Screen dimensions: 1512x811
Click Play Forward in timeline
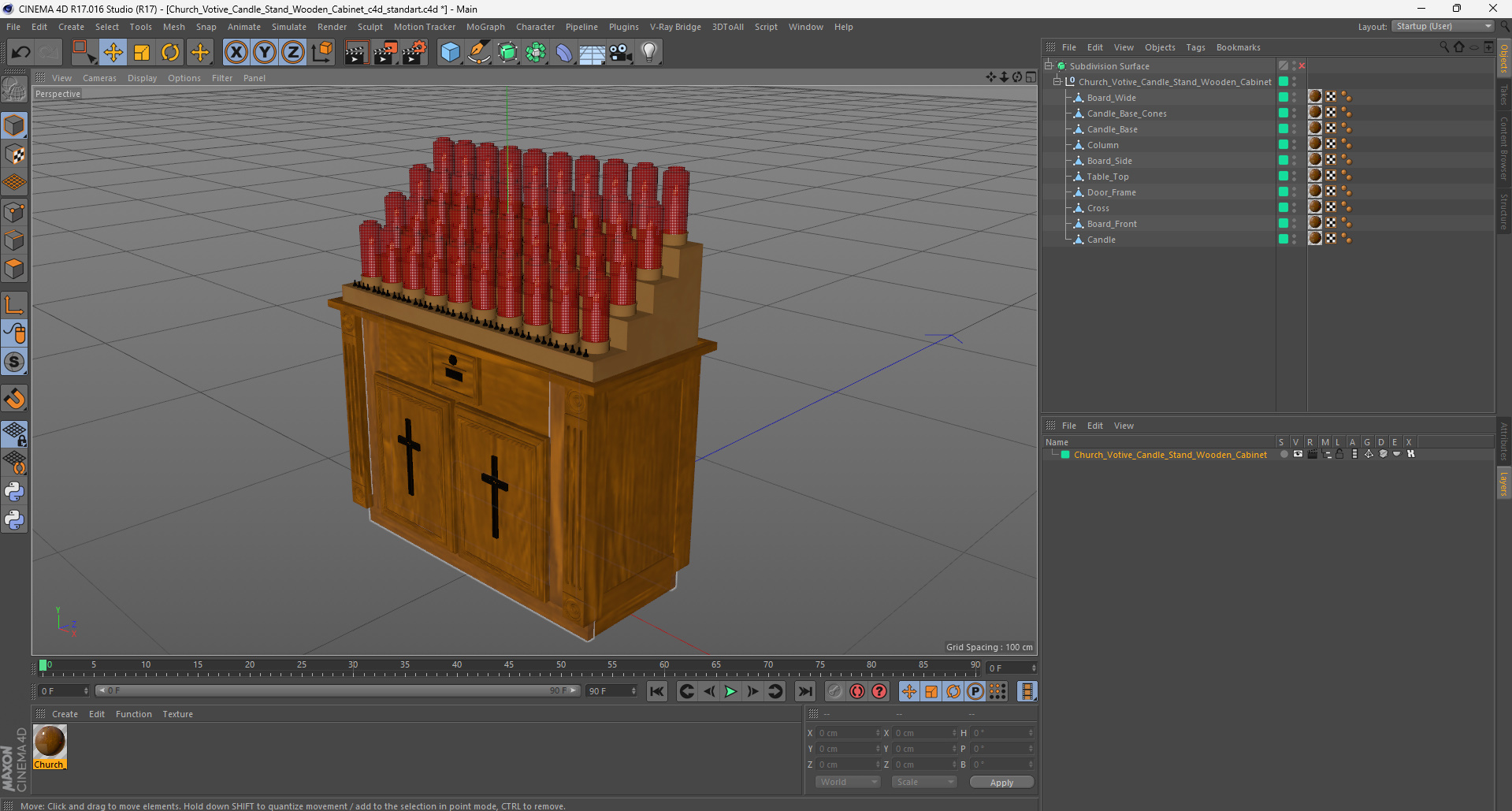[x=730, y=691]
